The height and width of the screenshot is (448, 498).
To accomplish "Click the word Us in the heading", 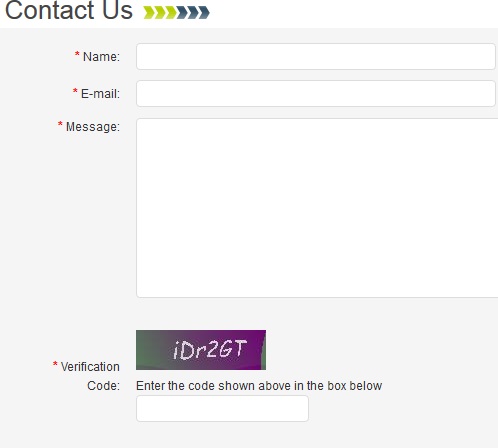I will [117, 10].
